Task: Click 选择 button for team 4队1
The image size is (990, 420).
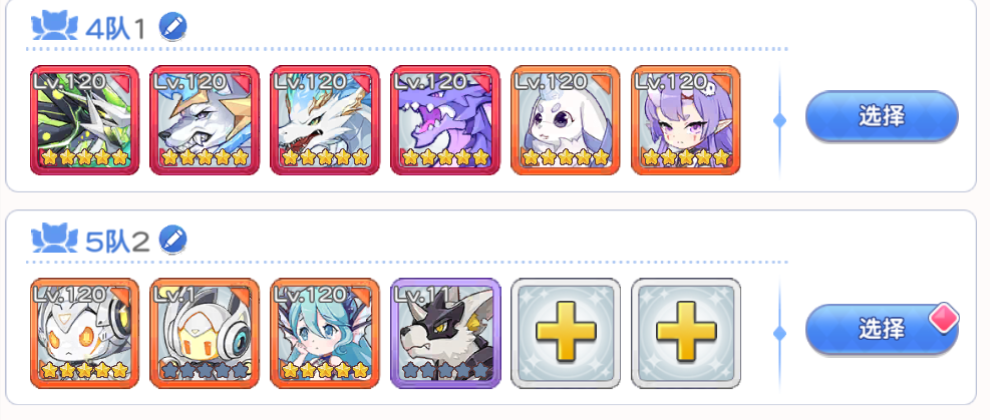Action: [x=881, y=116]
